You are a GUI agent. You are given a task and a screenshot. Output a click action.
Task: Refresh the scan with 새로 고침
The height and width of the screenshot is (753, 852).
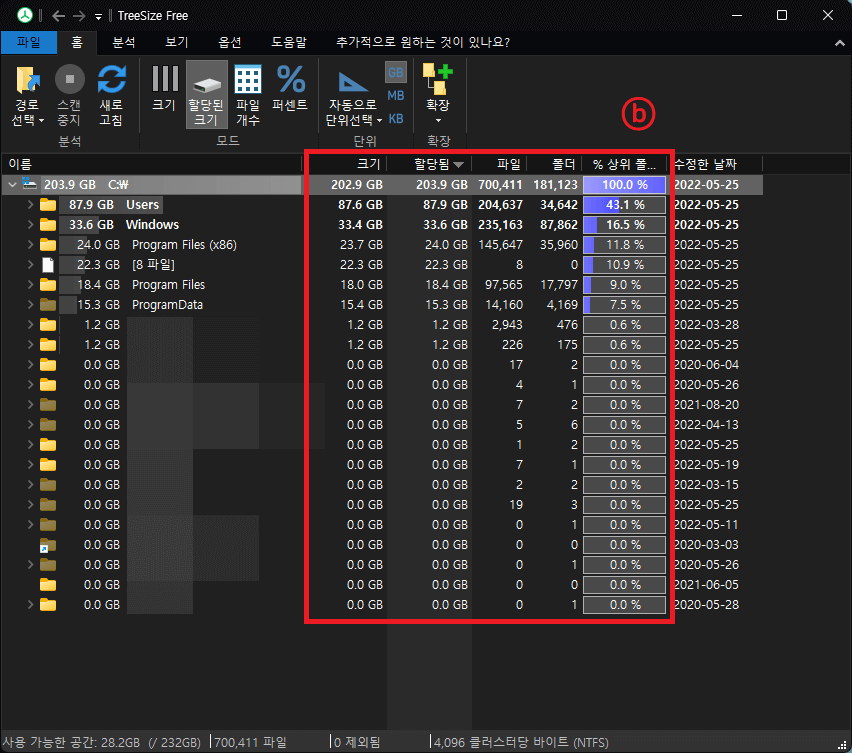tap(111, 95)
